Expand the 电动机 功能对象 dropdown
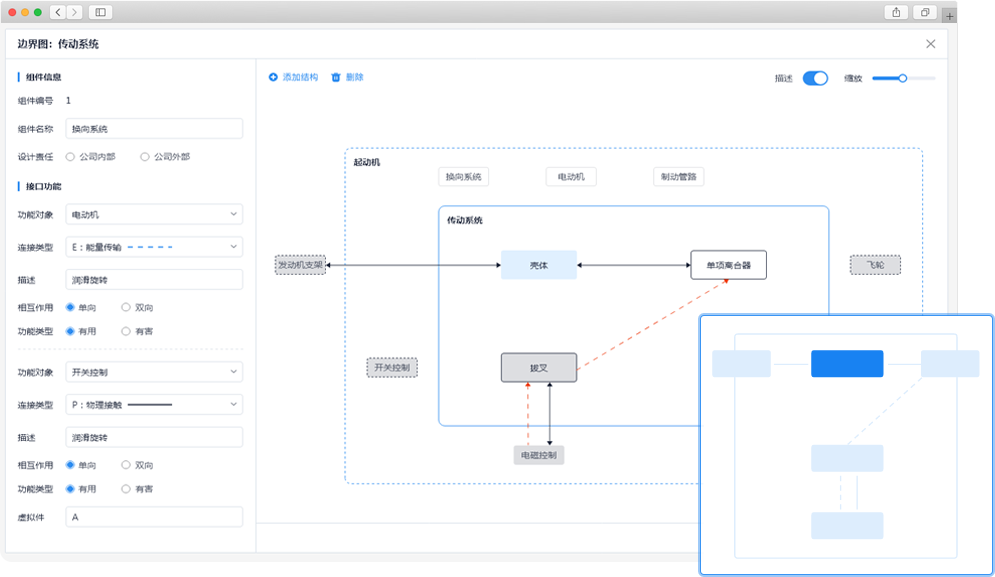 point(154,215)
